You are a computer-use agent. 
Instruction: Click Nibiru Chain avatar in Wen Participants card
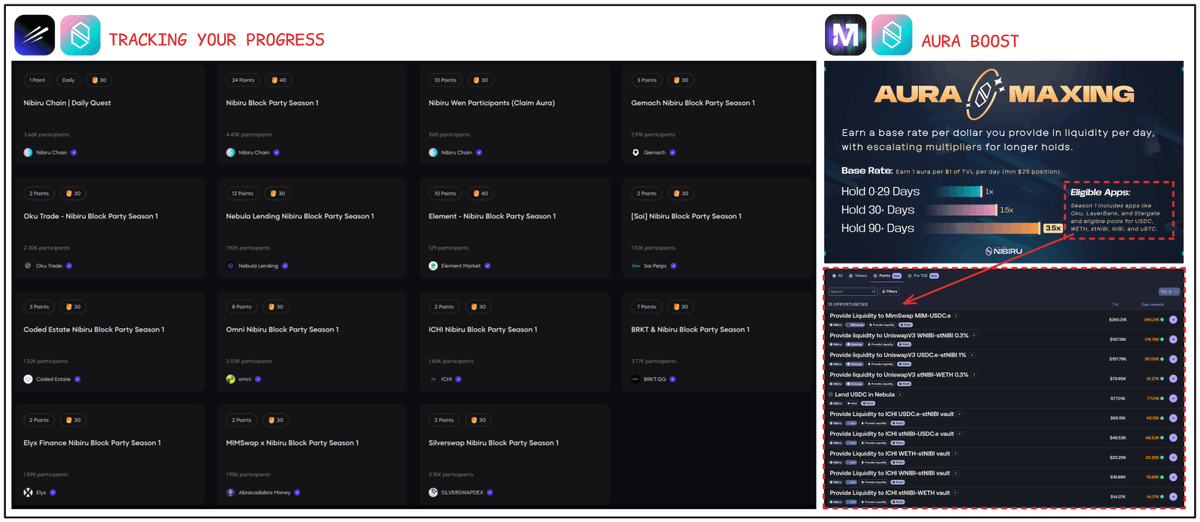(x=433, y=153)
